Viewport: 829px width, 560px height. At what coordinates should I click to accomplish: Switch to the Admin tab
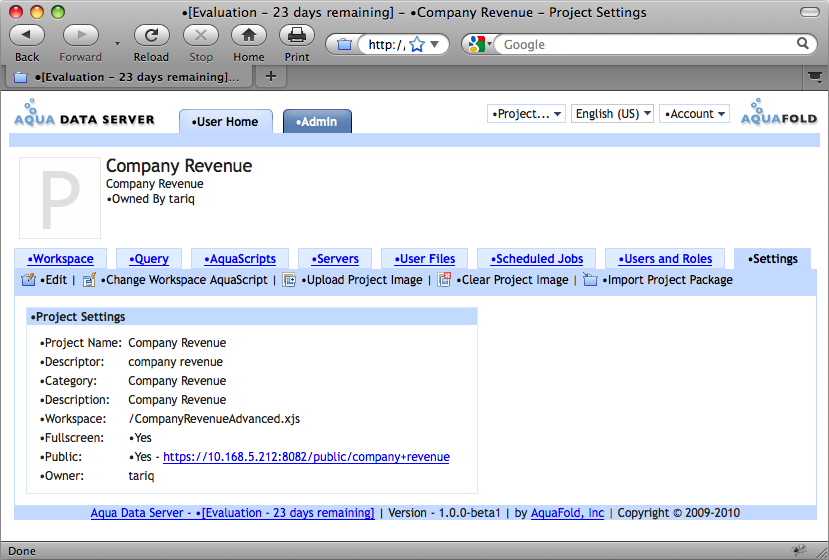(317, 122)
